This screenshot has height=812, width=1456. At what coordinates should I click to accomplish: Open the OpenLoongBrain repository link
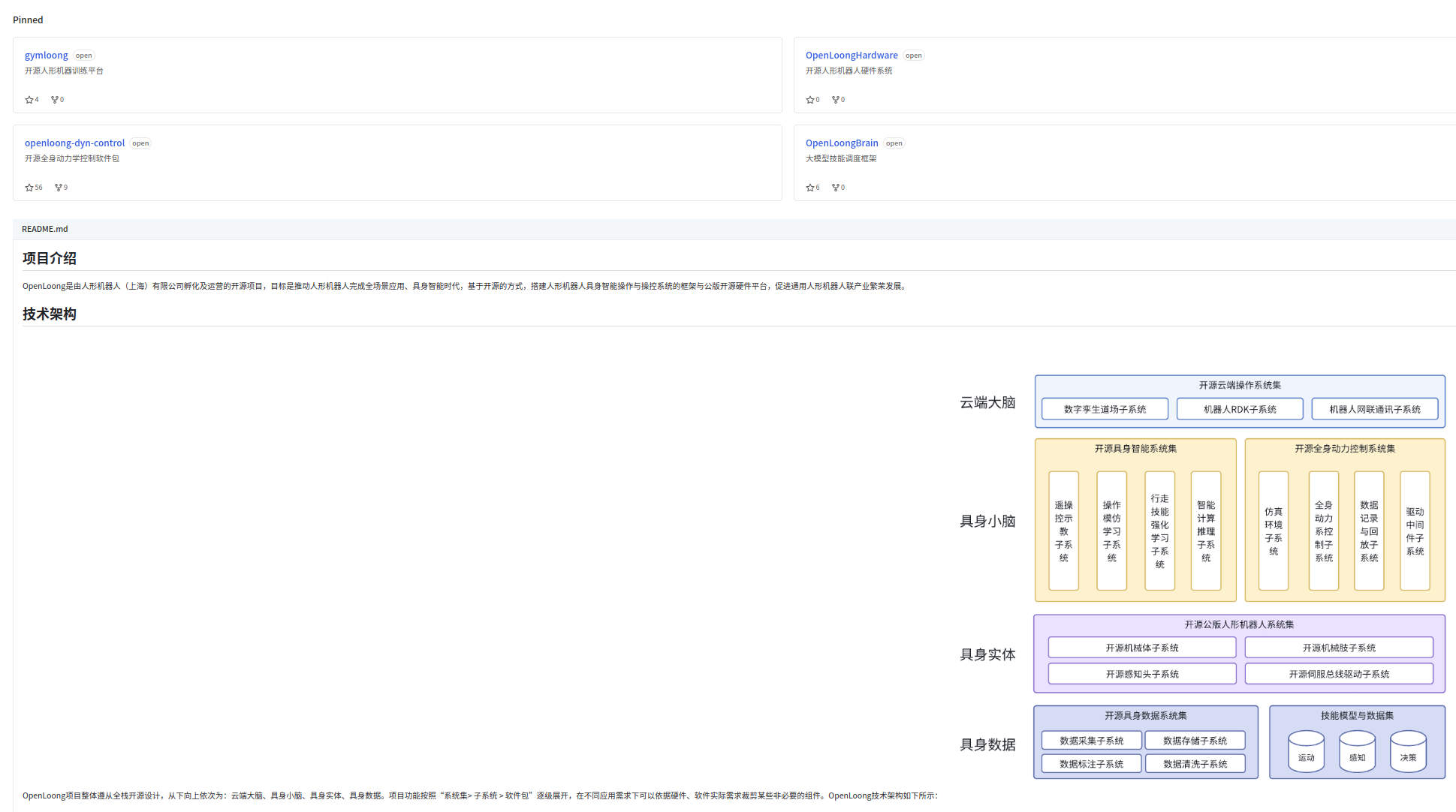842,143
